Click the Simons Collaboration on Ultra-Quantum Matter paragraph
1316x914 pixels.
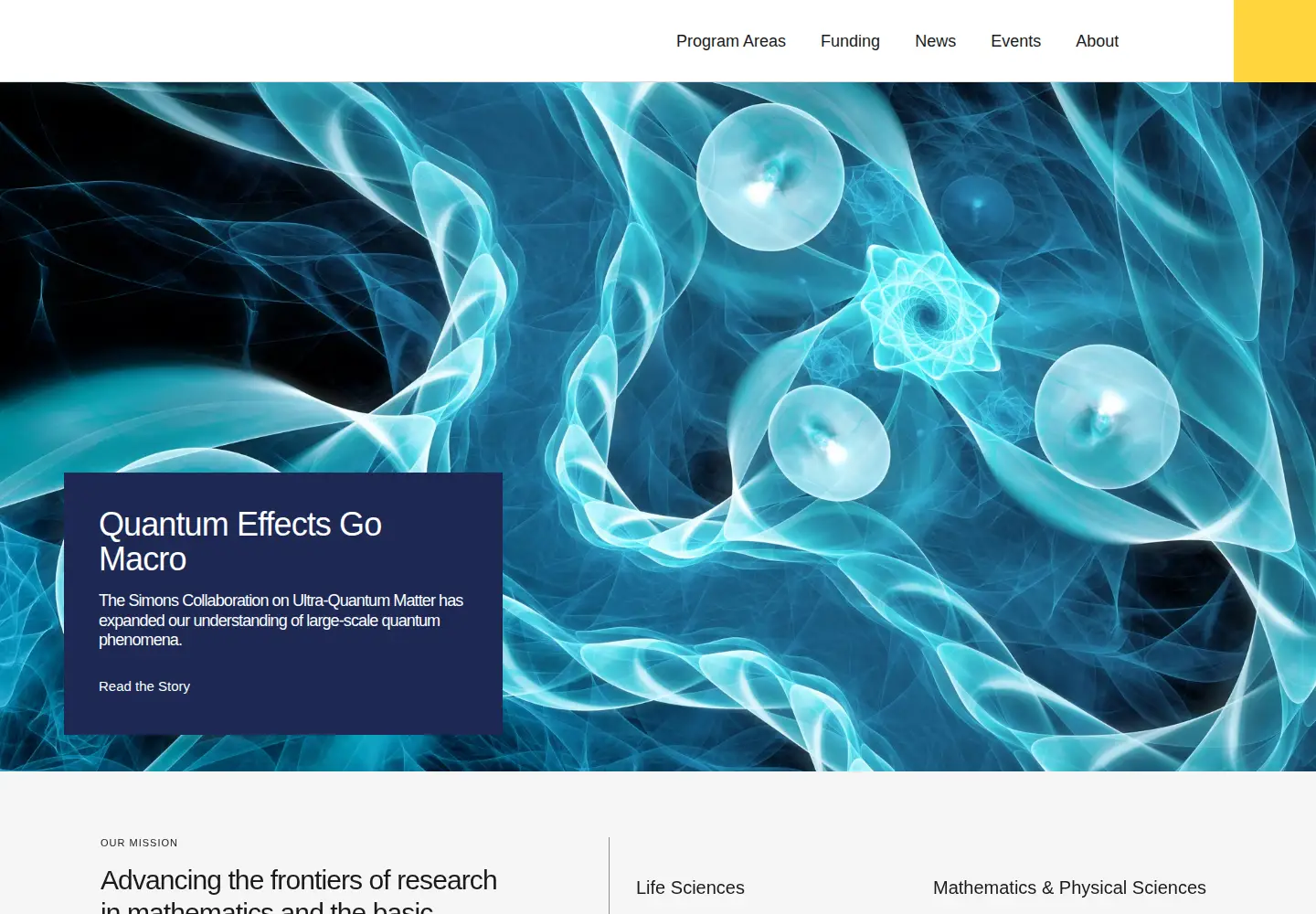click(x=281, y=620)
